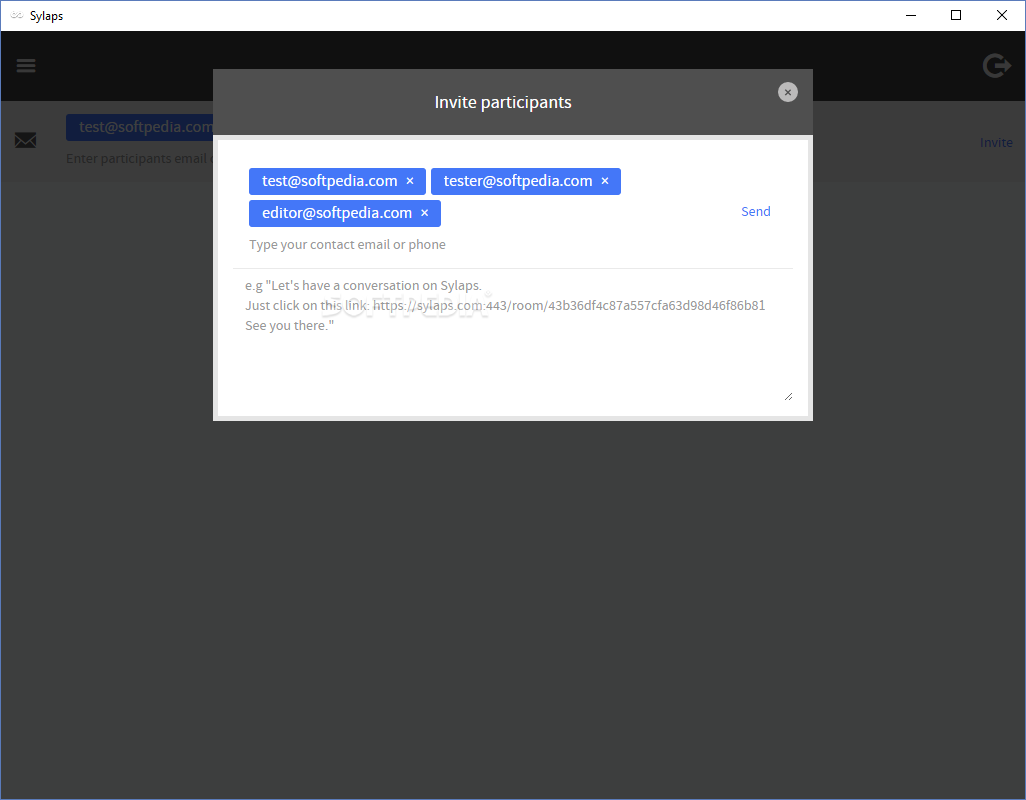The height and width of the screenshot is (800, 1026).
Task: Click the logout arrow icon
Action: 997,65
